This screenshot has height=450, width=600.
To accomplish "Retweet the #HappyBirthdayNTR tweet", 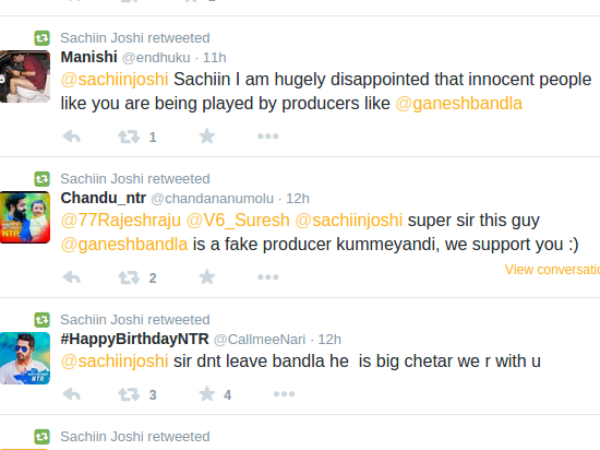I will point(129,395).
